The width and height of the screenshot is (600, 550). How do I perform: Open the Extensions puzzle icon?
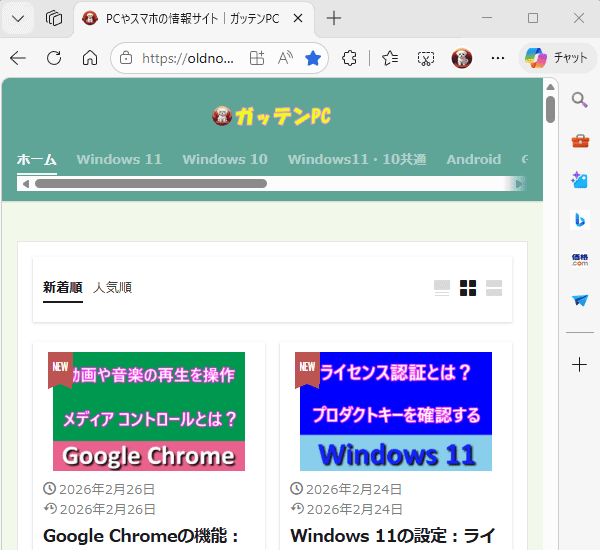[349, 58]
